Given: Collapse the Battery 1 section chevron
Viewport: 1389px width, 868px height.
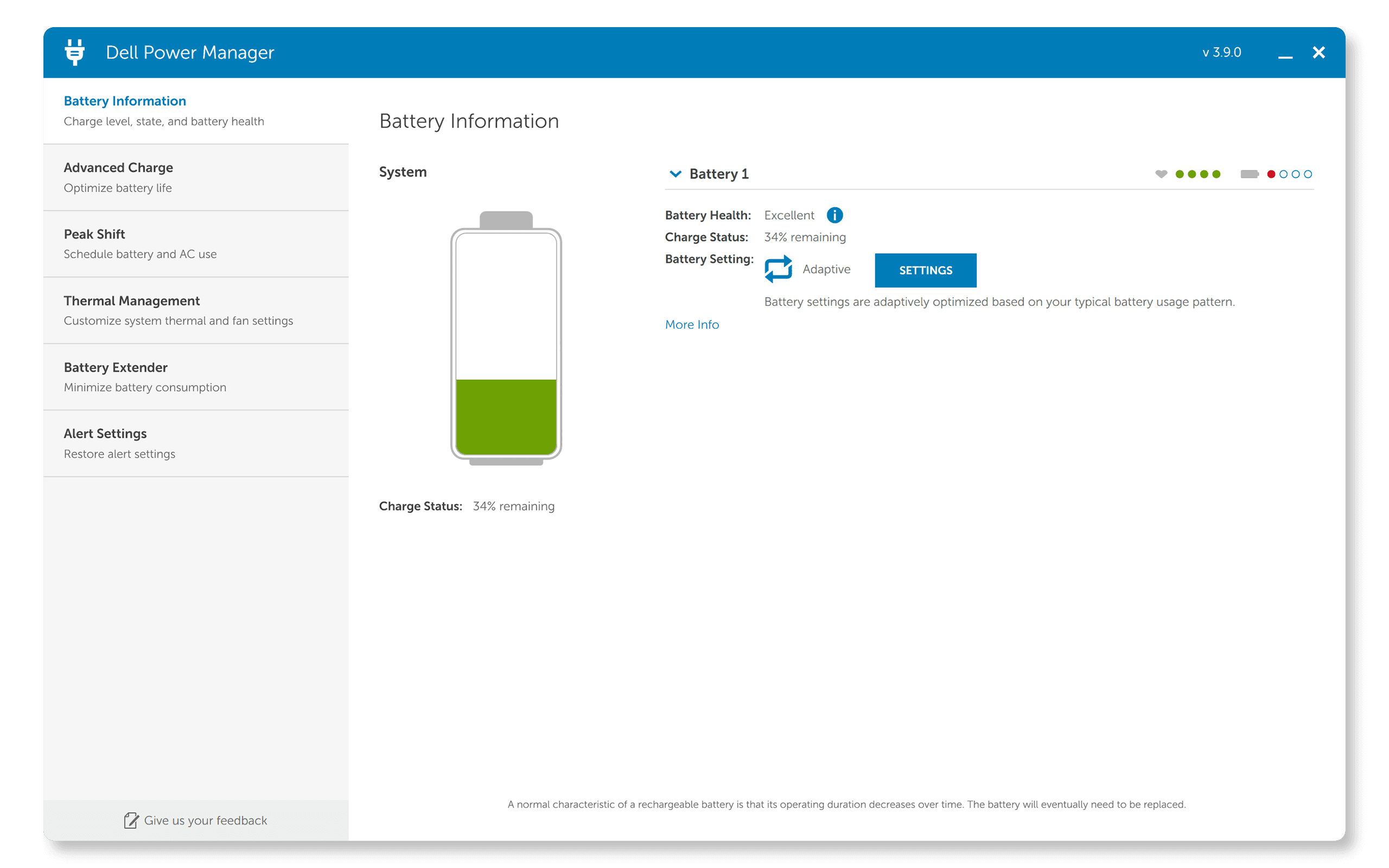Looking at the screenshot, I should (x=675, y=174).
